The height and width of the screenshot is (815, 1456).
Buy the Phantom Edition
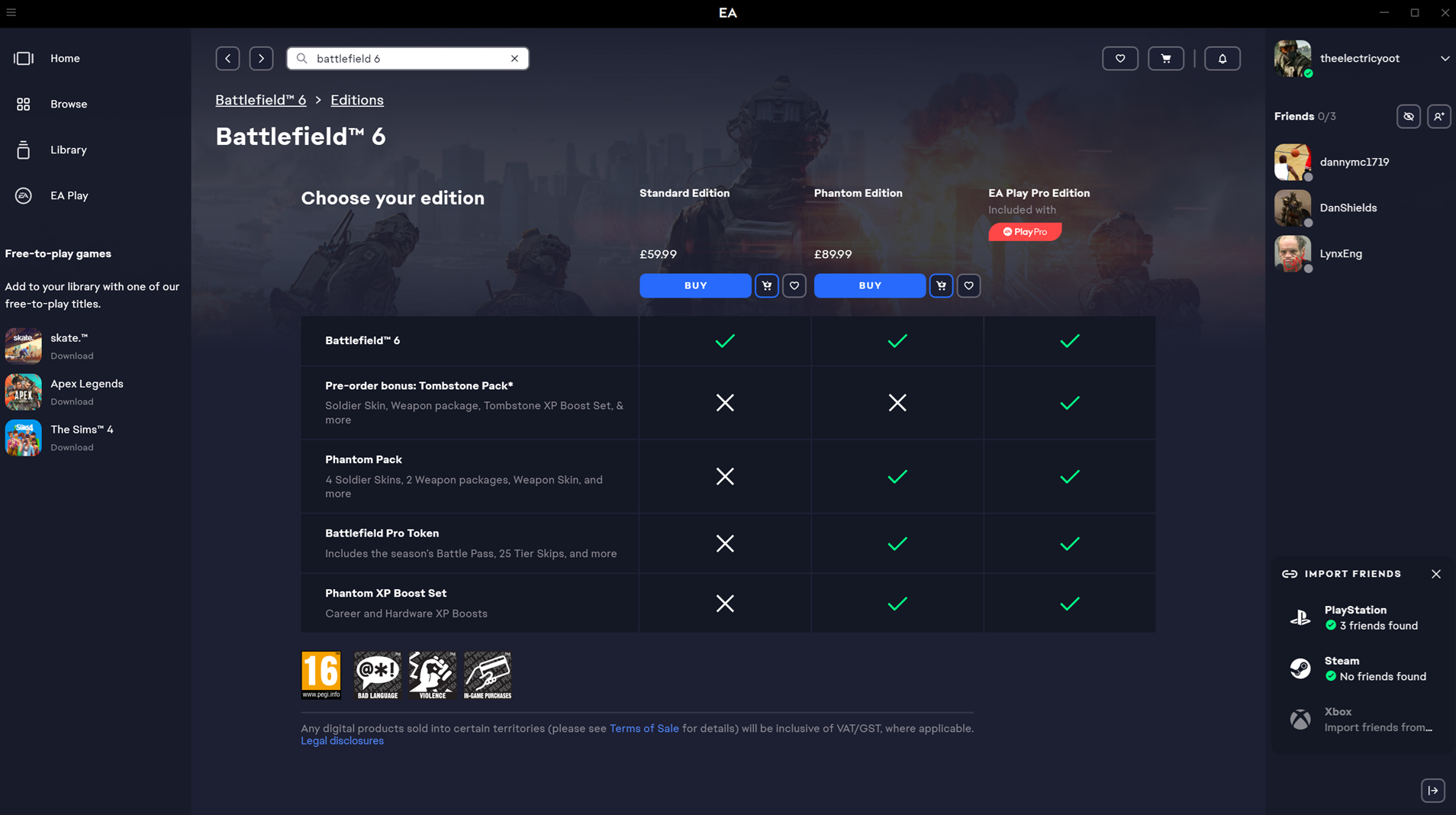click(869, 285)
